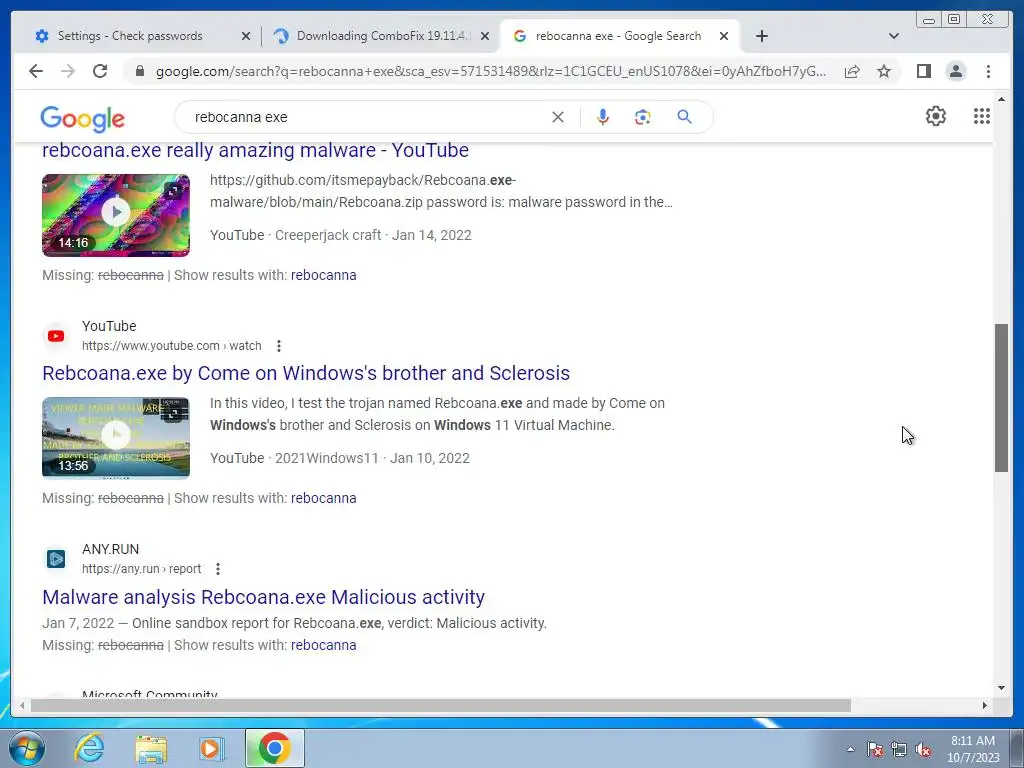This screenshot has width=1024, height=768.
Task: Open Chrome side panel
Action: pos(923,71)
